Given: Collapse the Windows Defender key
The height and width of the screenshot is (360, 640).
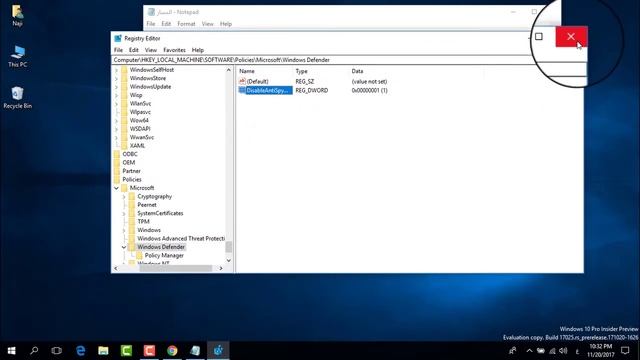Looking at the screenshot, I should 124,247.
